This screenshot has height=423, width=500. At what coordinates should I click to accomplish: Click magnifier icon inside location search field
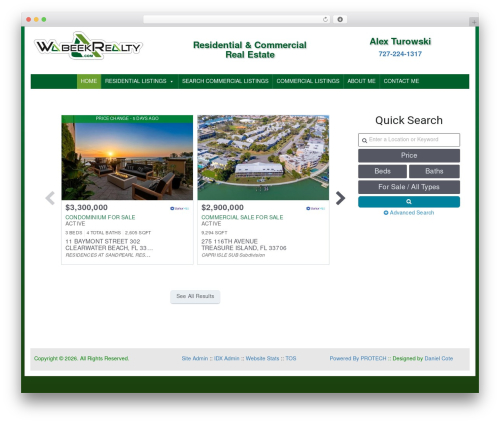[364, 140]
